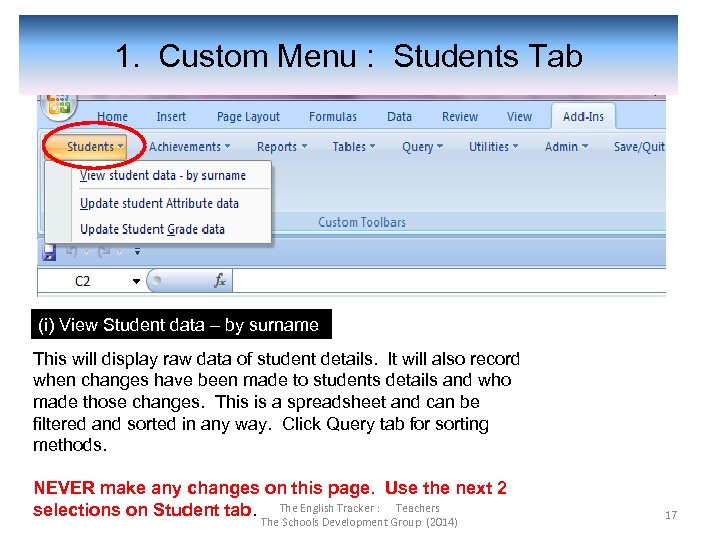Expand the Tables dropdown menu
The image size is (720, 540).
point(354,146)
